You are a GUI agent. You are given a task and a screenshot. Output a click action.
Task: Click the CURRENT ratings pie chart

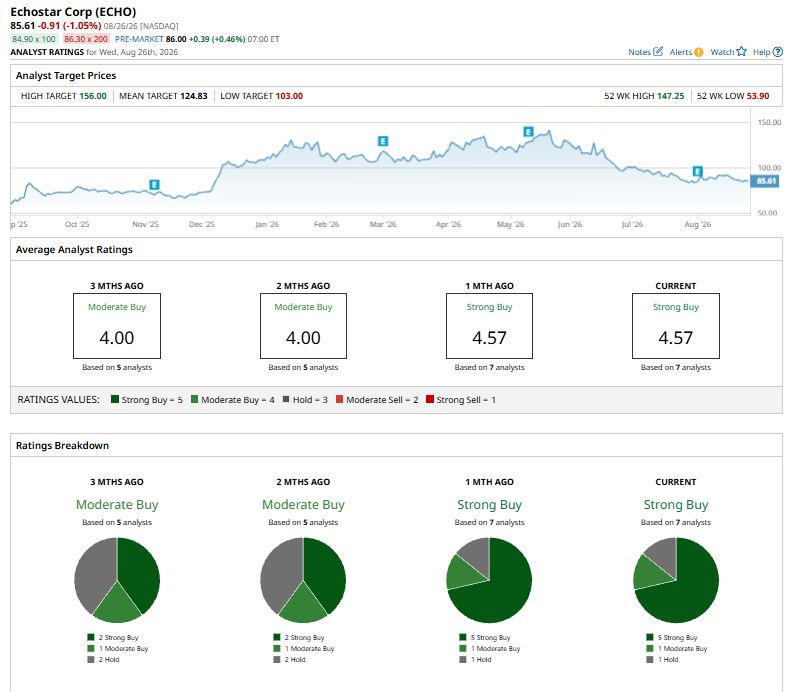pos(676,580)
